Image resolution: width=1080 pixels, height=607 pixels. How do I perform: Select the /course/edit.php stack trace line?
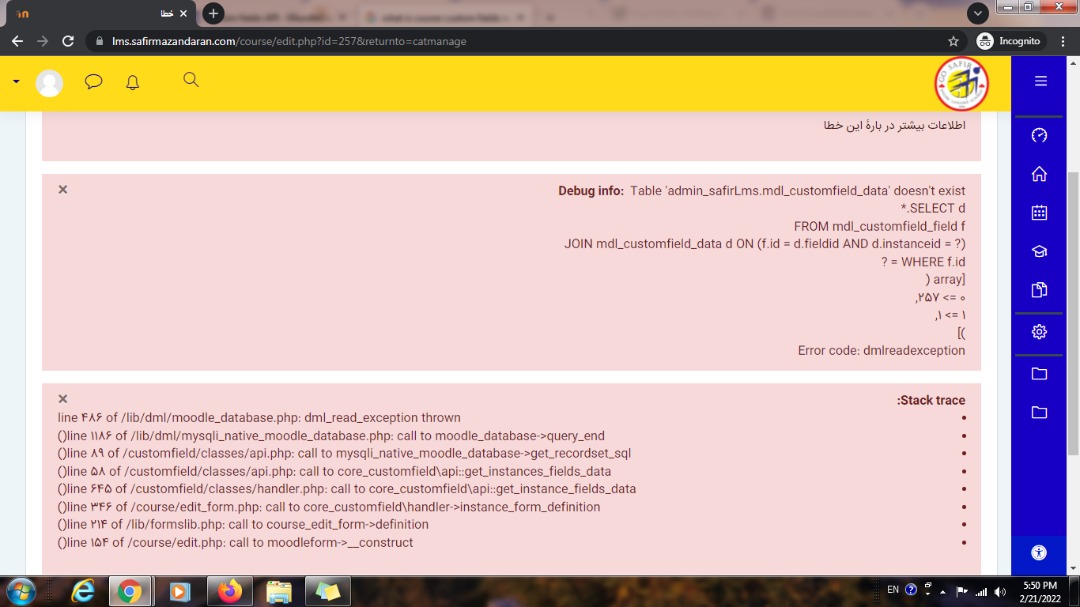point(235,543)
